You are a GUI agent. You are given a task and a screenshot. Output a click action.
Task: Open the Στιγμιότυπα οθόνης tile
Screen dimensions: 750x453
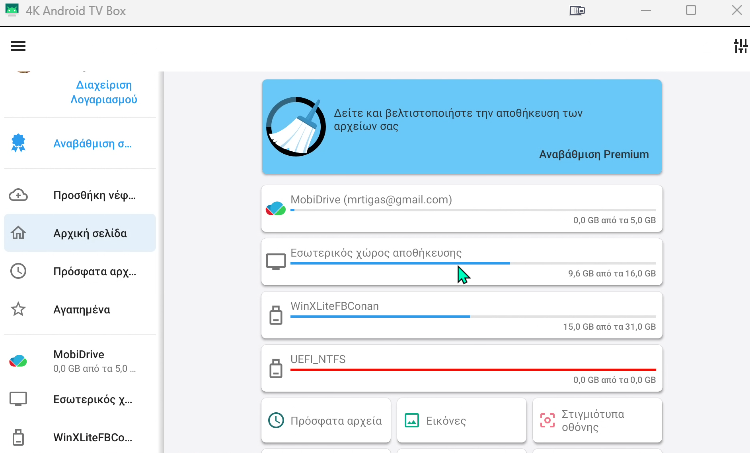pyautogui.click(x=597, y=420)
